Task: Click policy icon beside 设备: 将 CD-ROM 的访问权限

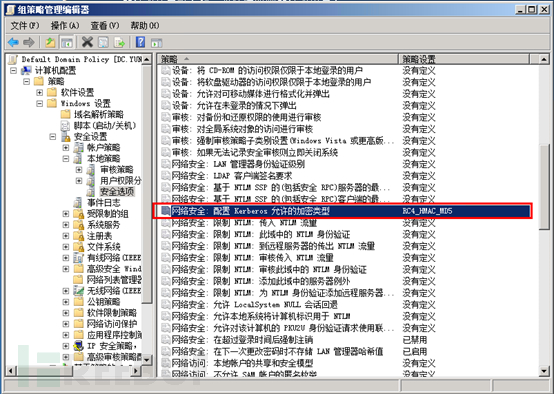Action: coord(165,70)
